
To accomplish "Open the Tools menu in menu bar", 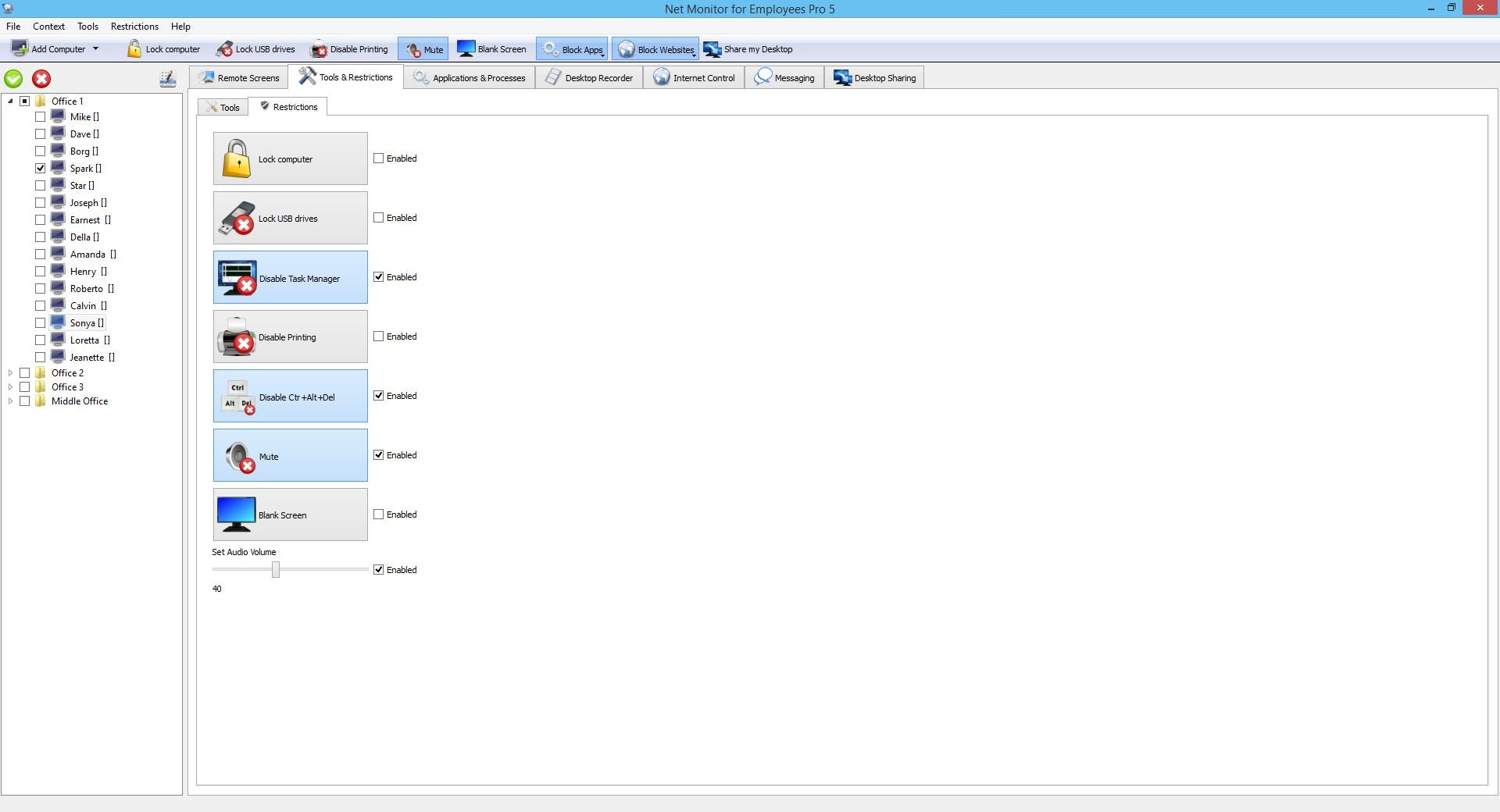I will (x=87, y=27).
